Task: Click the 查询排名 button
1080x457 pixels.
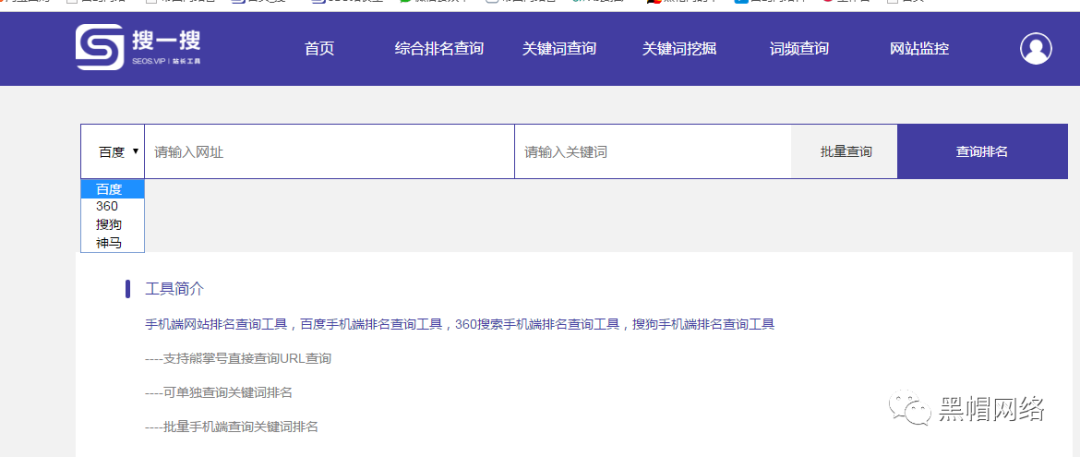Action: (x=982, y=152)
